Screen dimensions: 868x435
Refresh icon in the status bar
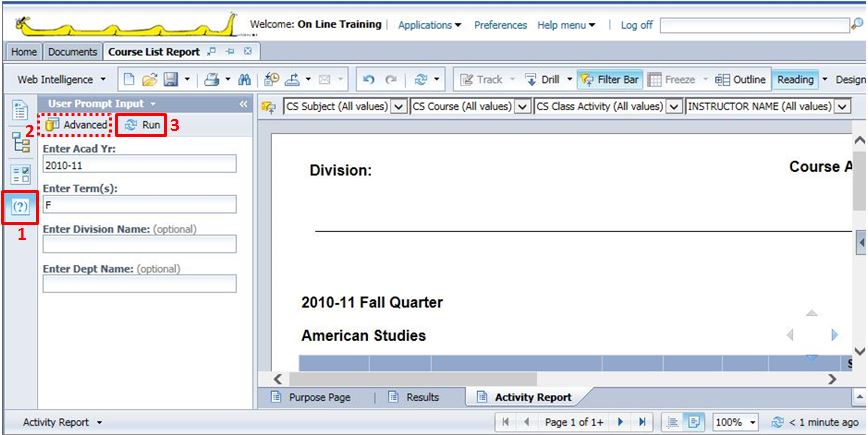click(777, 422)
